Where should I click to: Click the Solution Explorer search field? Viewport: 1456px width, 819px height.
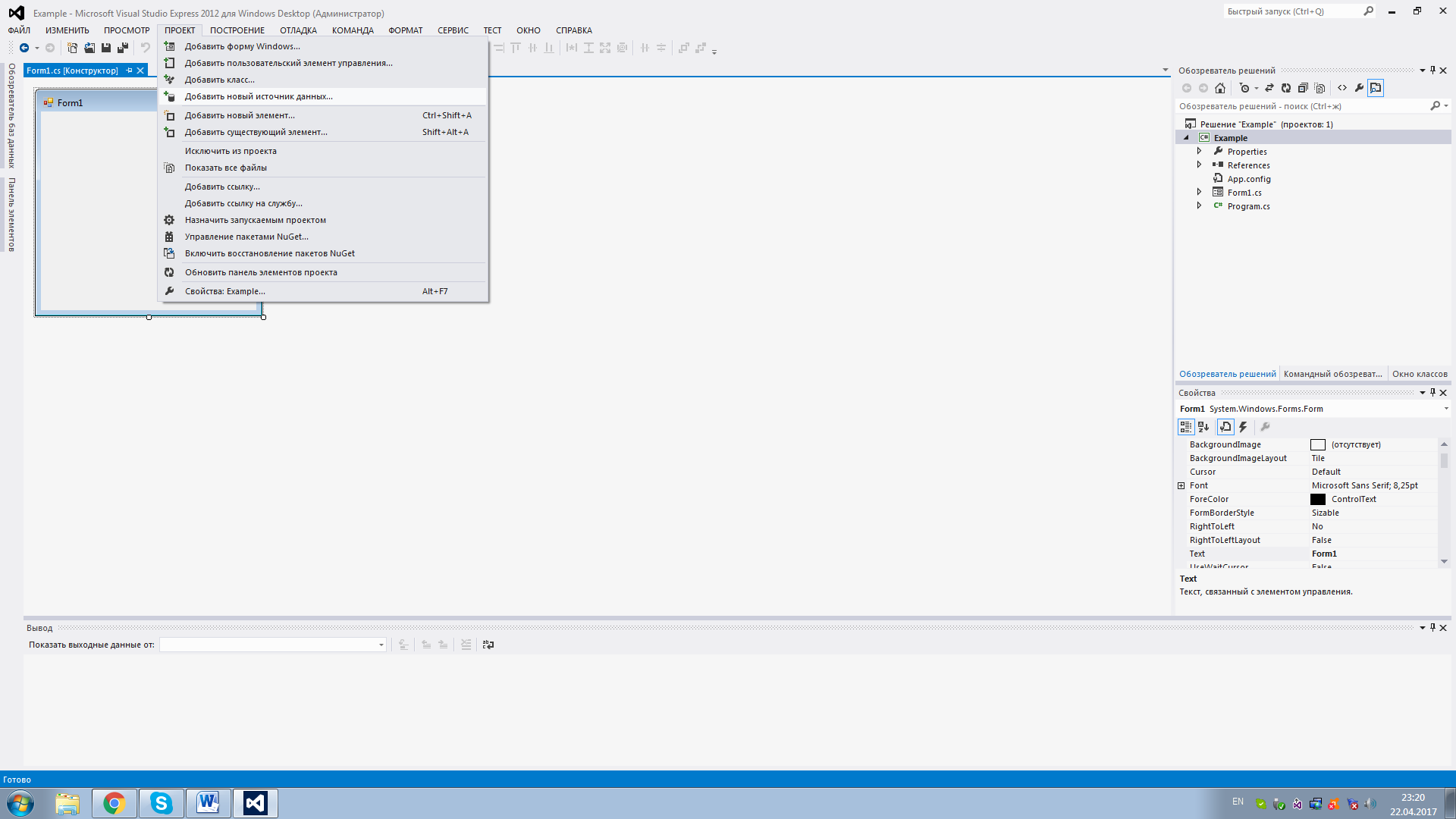click(x=1301, y=106)
